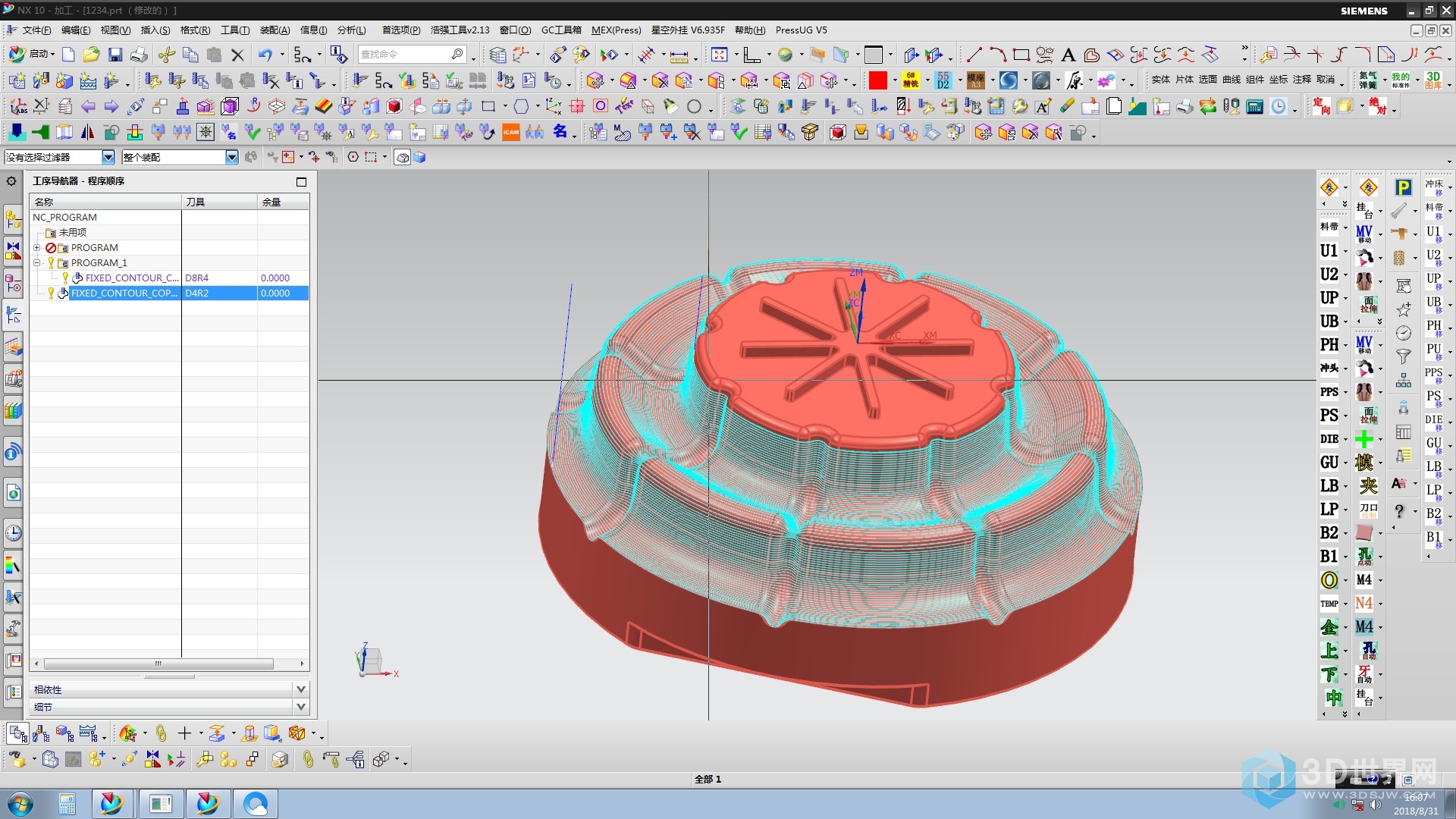1456x819 pixels.
Task: Open a file using the folder icon
Action: click(x=92, y=55)
